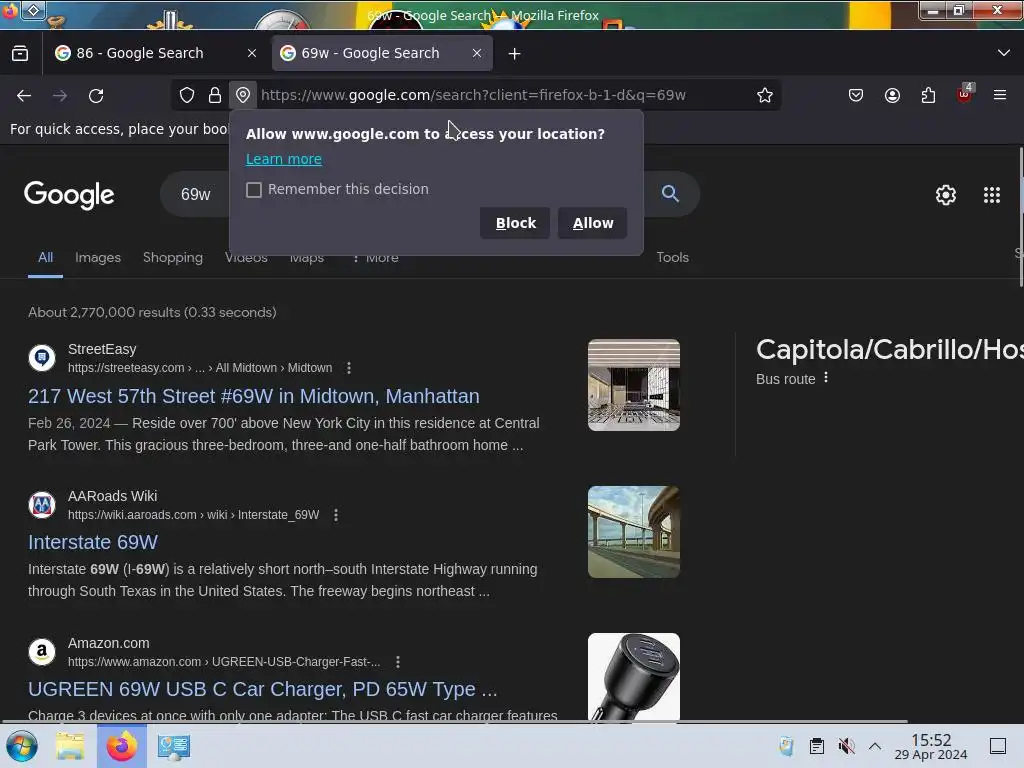Open the extensions puzzle icon

tap(928, 95)
